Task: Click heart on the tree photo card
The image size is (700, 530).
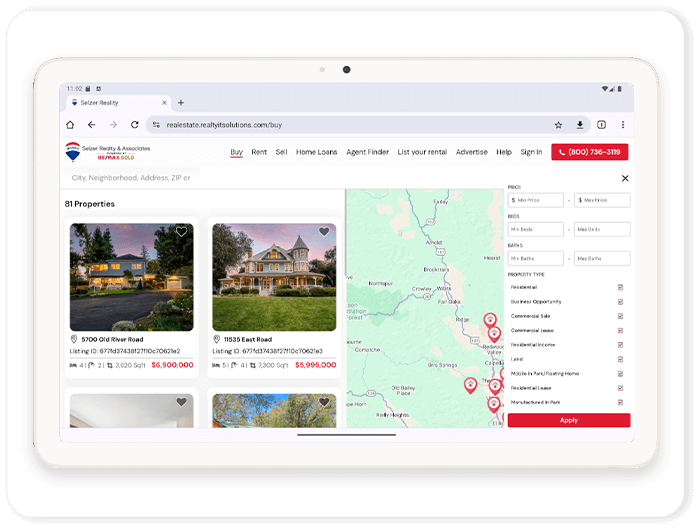Action: (324, 402)
